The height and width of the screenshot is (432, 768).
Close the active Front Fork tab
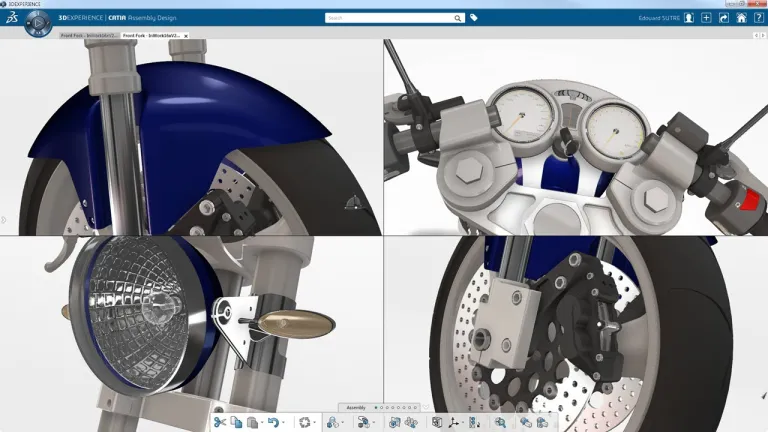pos(186,36)
